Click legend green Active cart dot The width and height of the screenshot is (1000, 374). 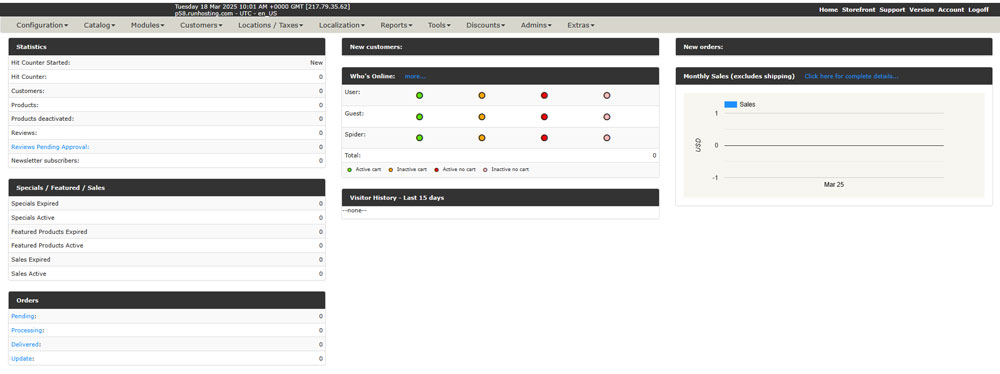(x=349, y=170)
